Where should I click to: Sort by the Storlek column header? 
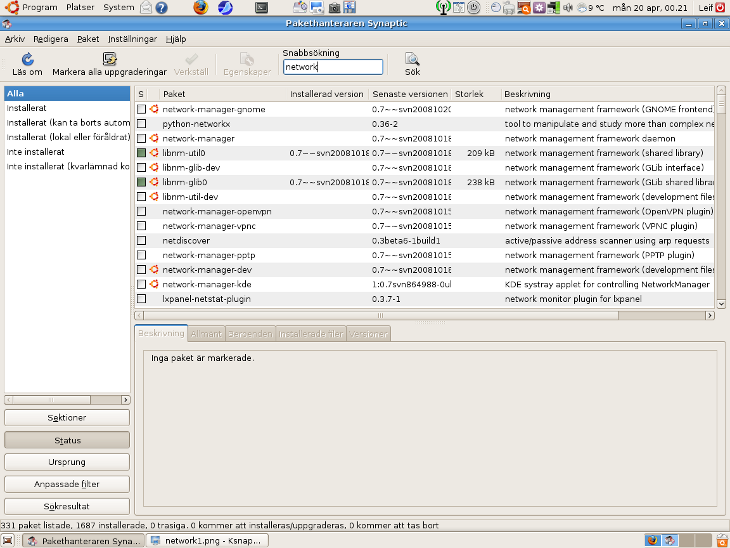coord(475,94)
